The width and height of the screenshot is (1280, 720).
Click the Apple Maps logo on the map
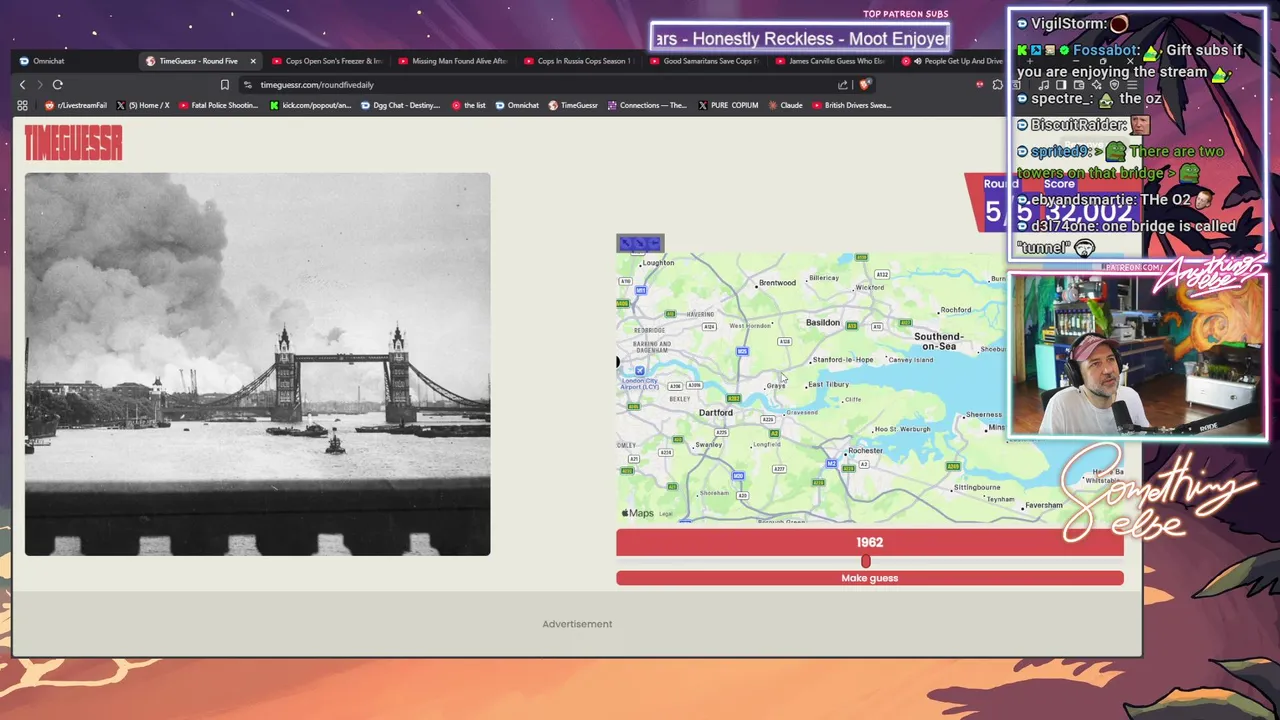point(638,513)
